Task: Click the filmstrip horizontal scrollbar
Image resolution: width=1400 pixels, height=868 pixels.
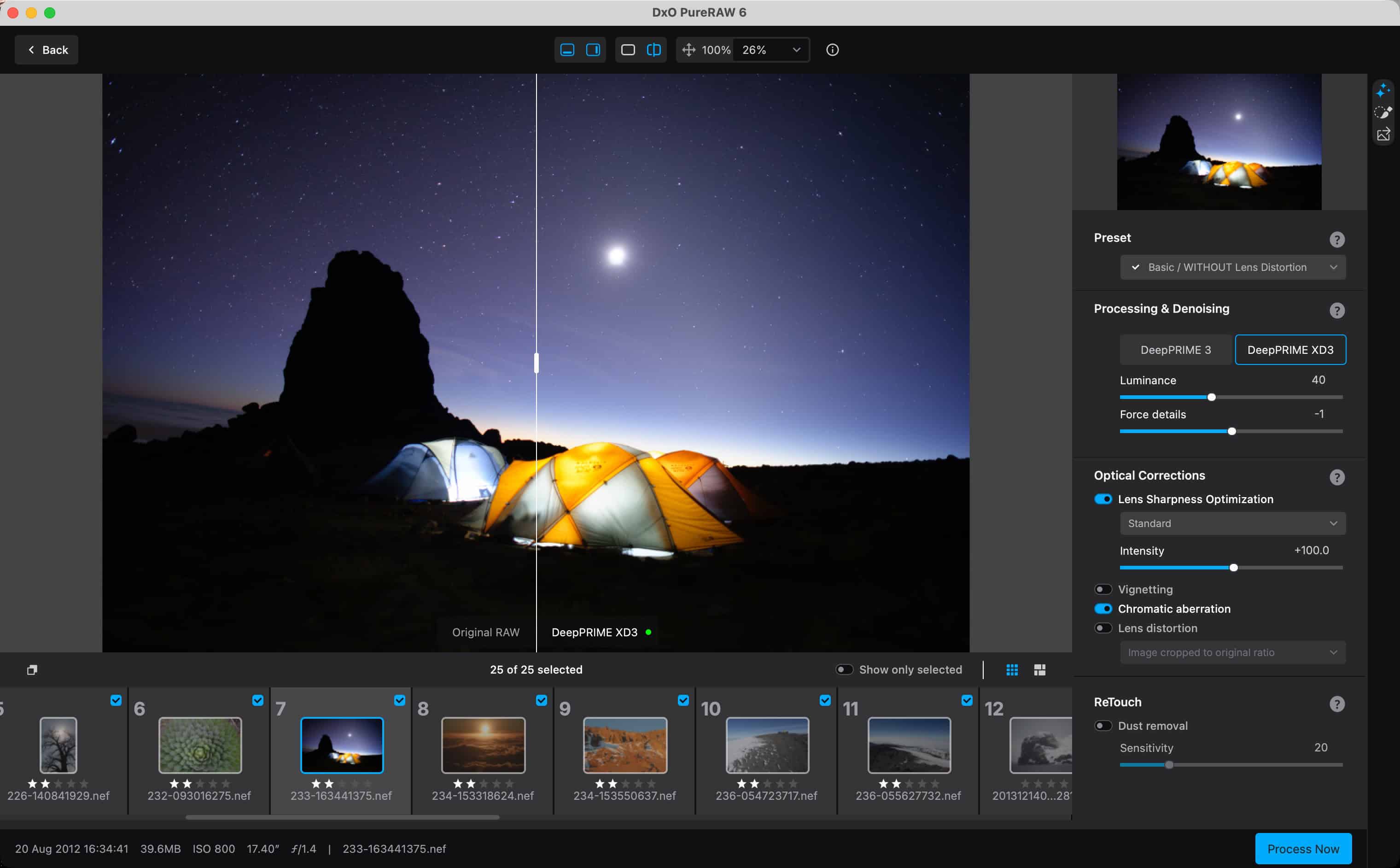Action: [x=342, y=817]
